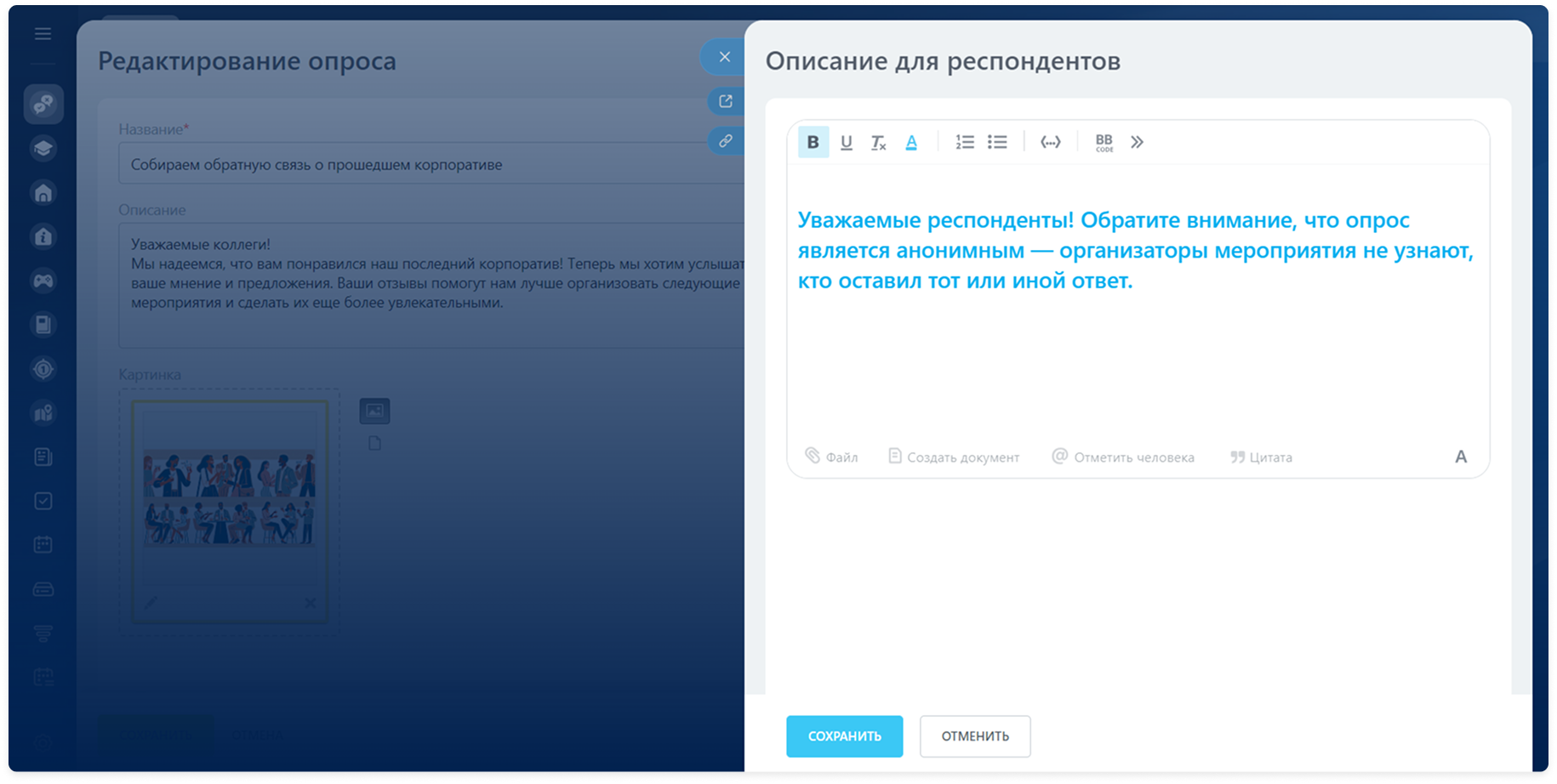
Task: Insert a code block with the braces icon
Action: [x=1051, y=142]
